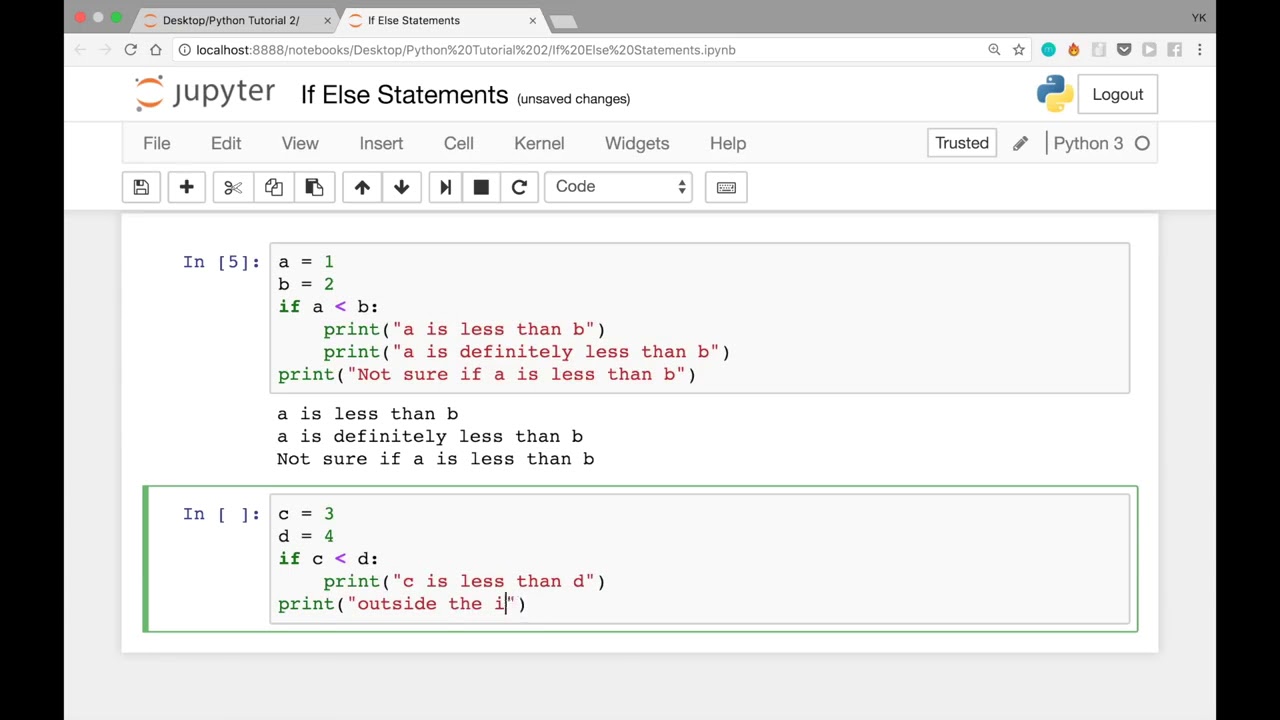Open the Cell menu

458,143
